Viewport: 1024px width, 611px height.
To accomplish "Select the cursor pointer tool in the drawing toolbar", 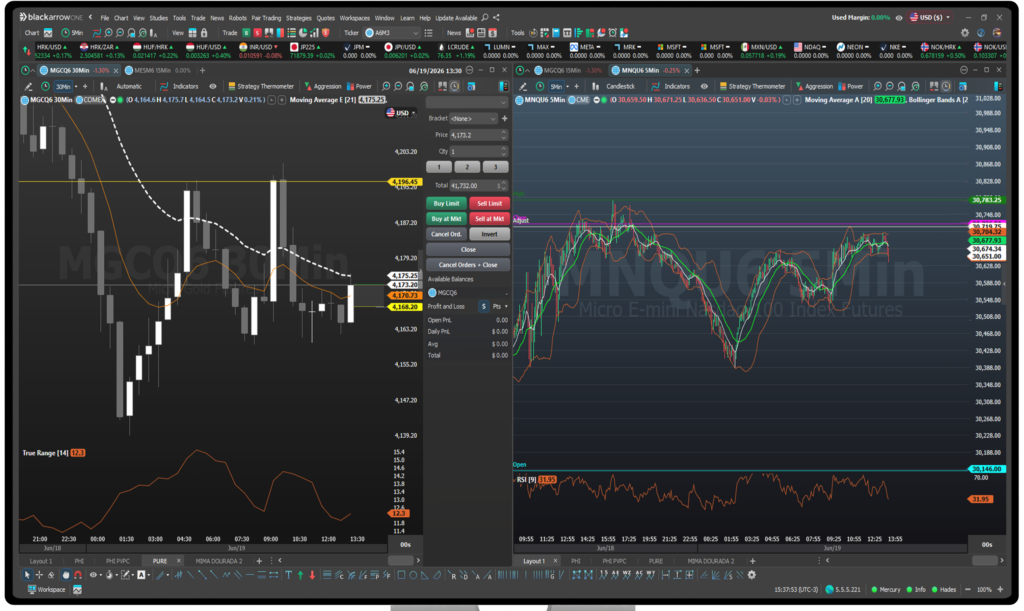I will 27,575.
